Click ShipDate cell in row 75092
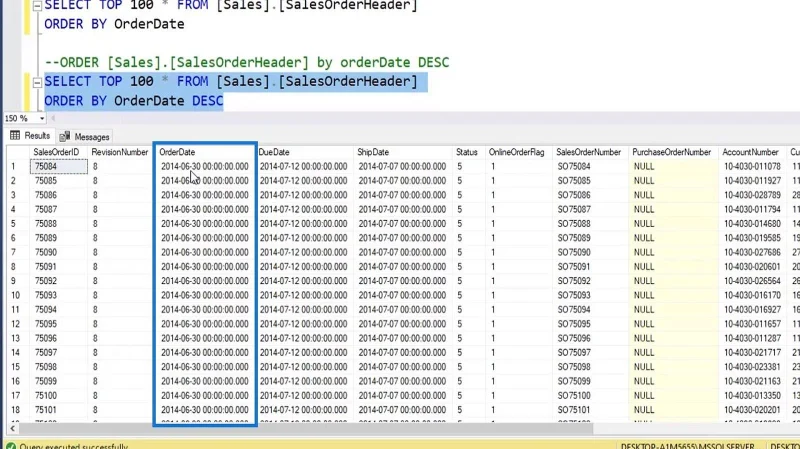 [x=403, y=281]
